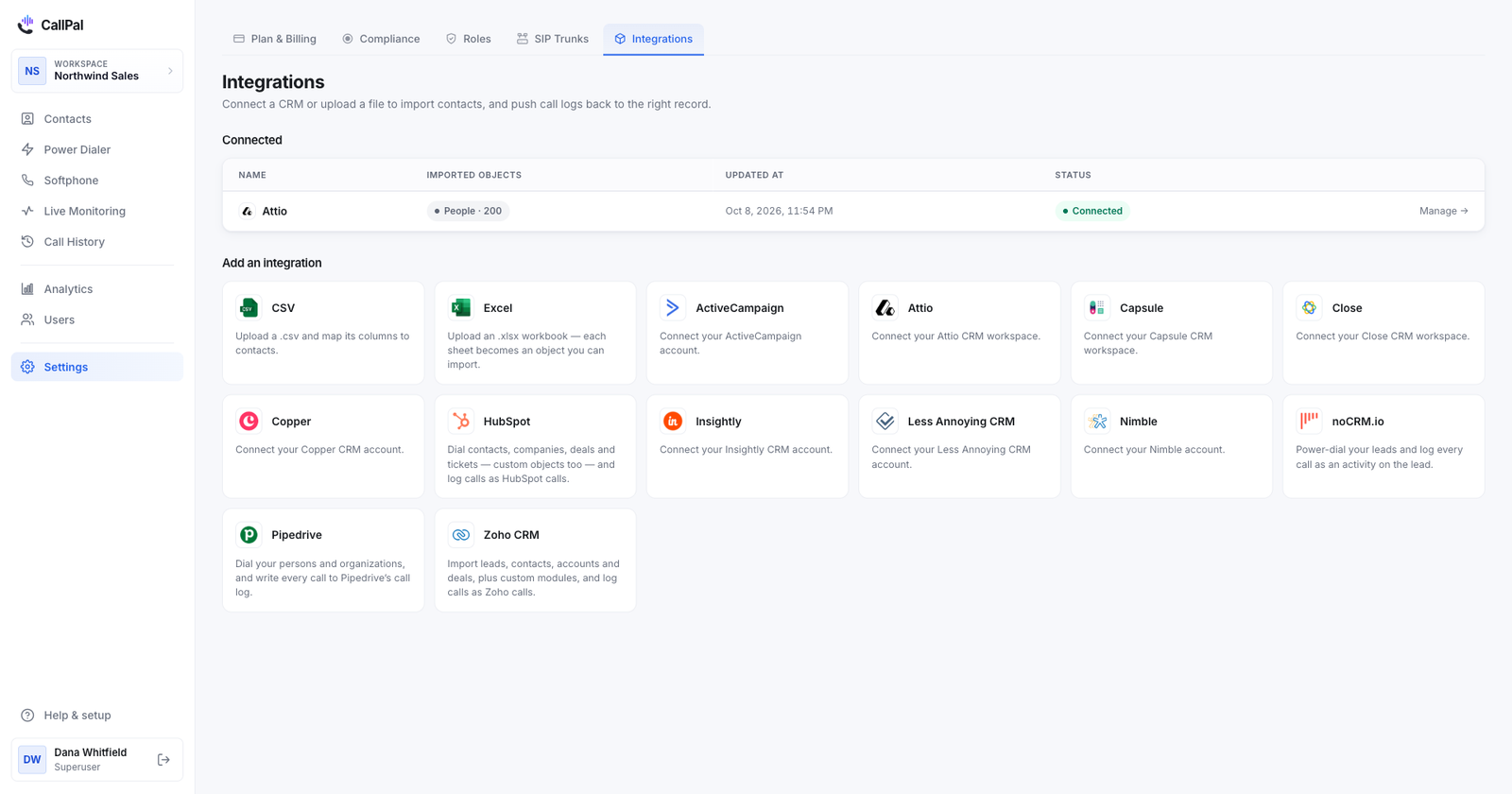Click the Zoho CRM icon
Image resolution: width=1512 pixels, height=794 pixels.
(461, 535)
